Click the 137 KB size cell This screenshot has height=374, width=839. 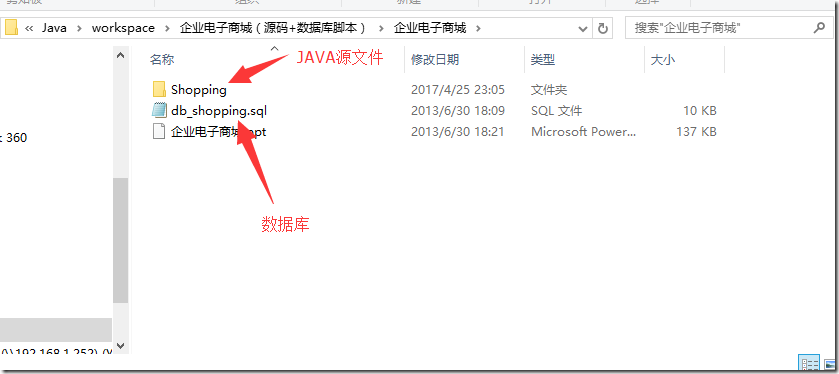click(696, 132)
